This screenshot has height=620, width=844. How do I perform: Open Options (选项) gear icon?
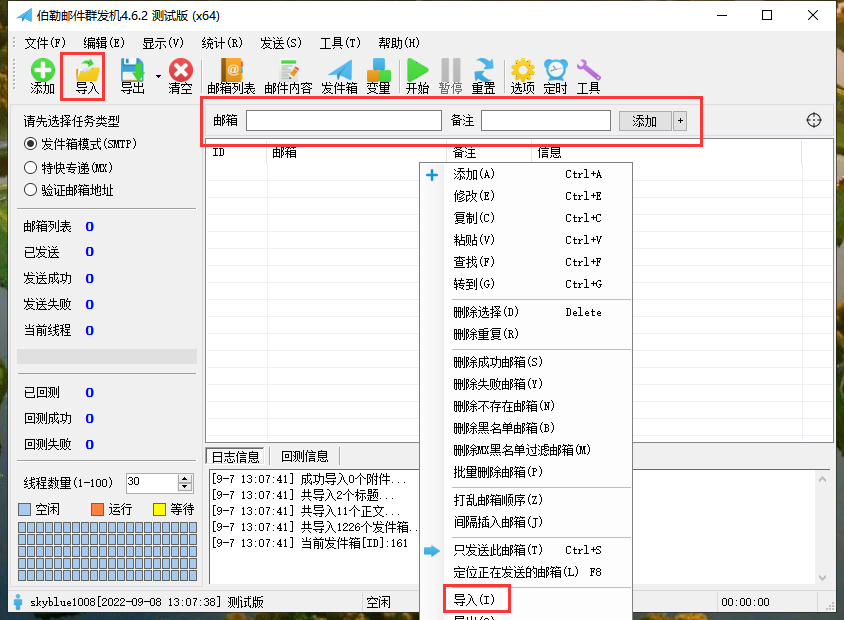pos(523,76)
